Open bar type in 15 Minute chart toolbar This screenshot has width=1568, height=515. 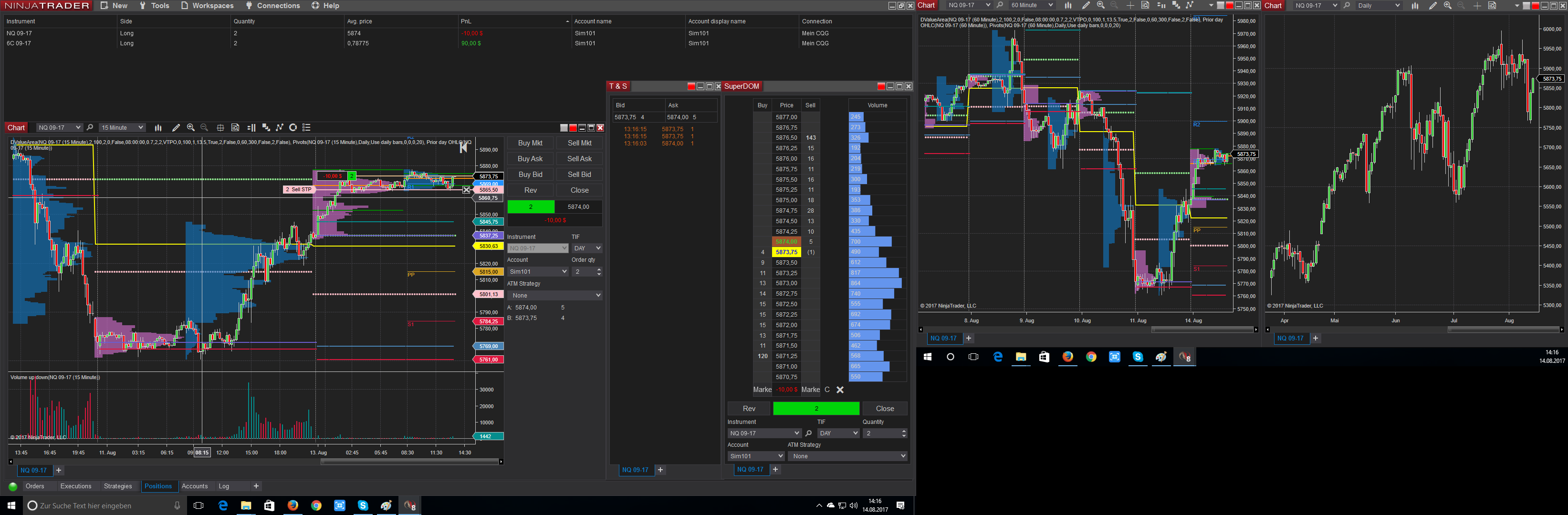coord(158,128)
